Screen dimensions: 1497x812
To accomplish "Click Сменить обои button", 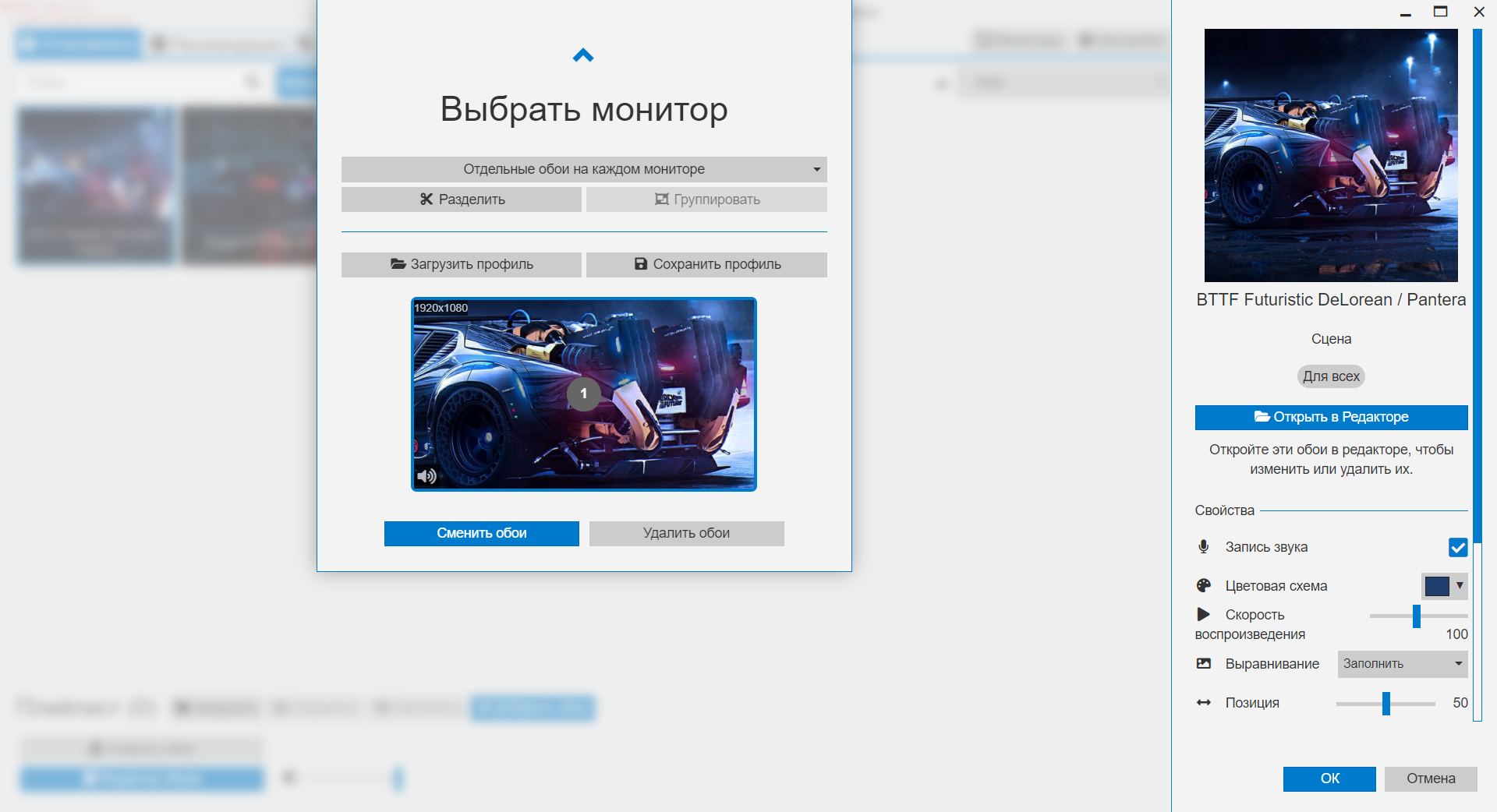I will [482, 534].
